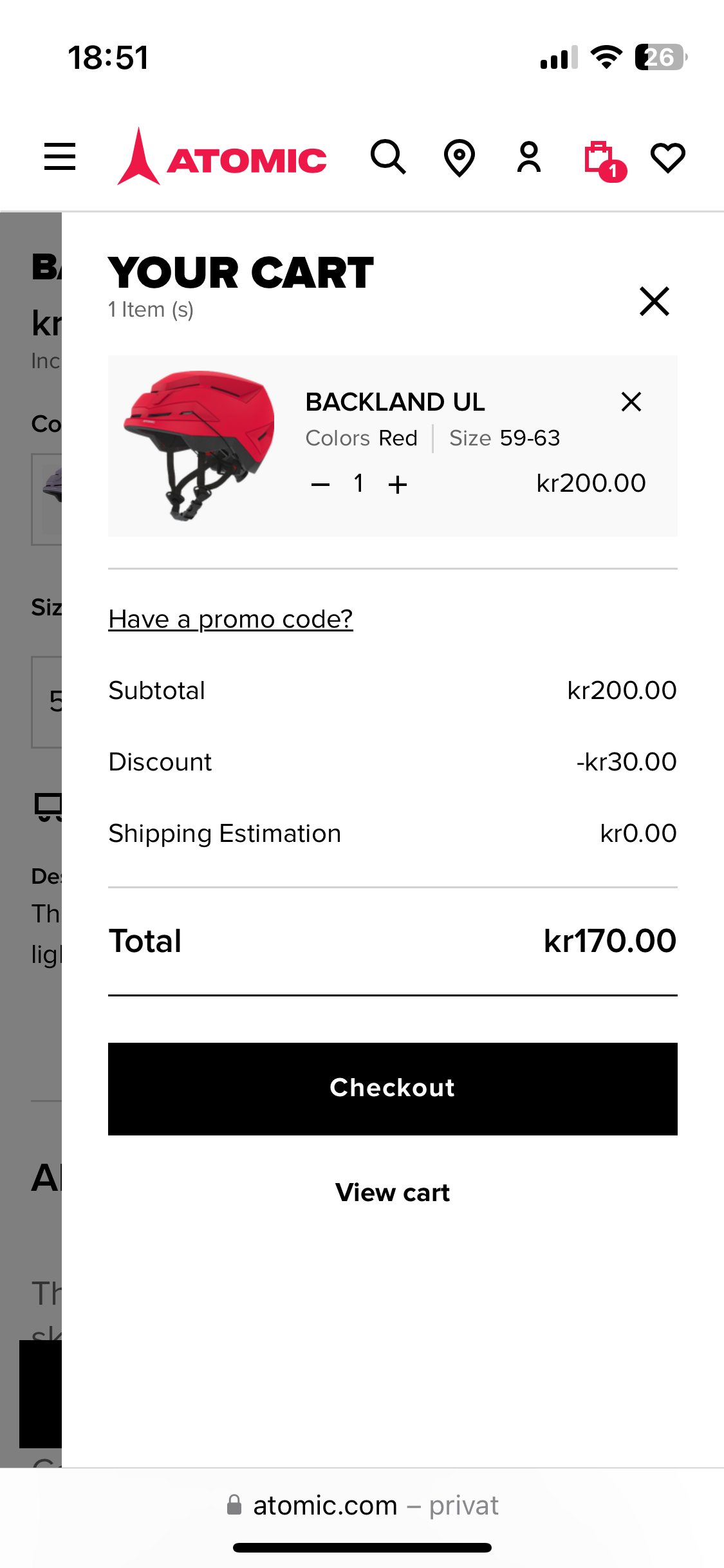724x1568 pixels.
Task: Open the wishlist heart icon
Action: [x=667, y=158]
